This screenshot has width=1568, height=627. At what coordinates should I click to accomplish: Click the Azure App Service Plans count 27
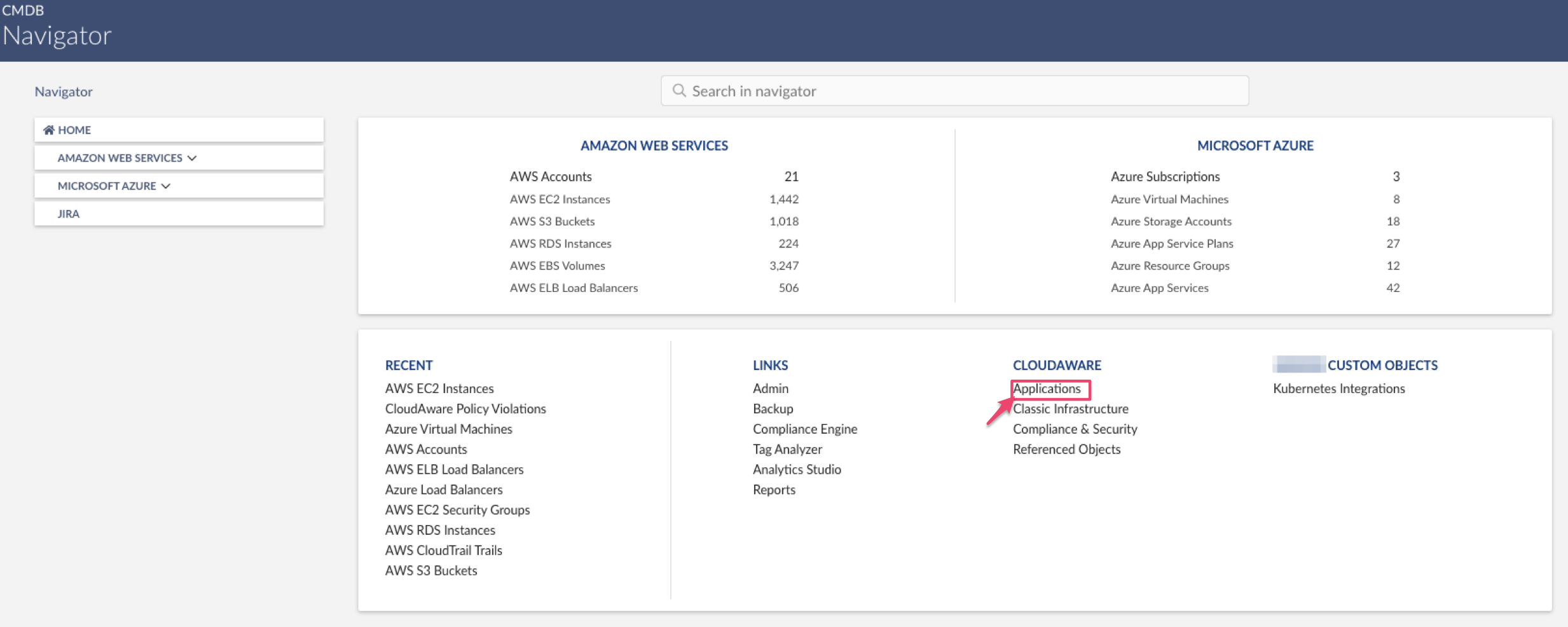tap(1393, 244)
